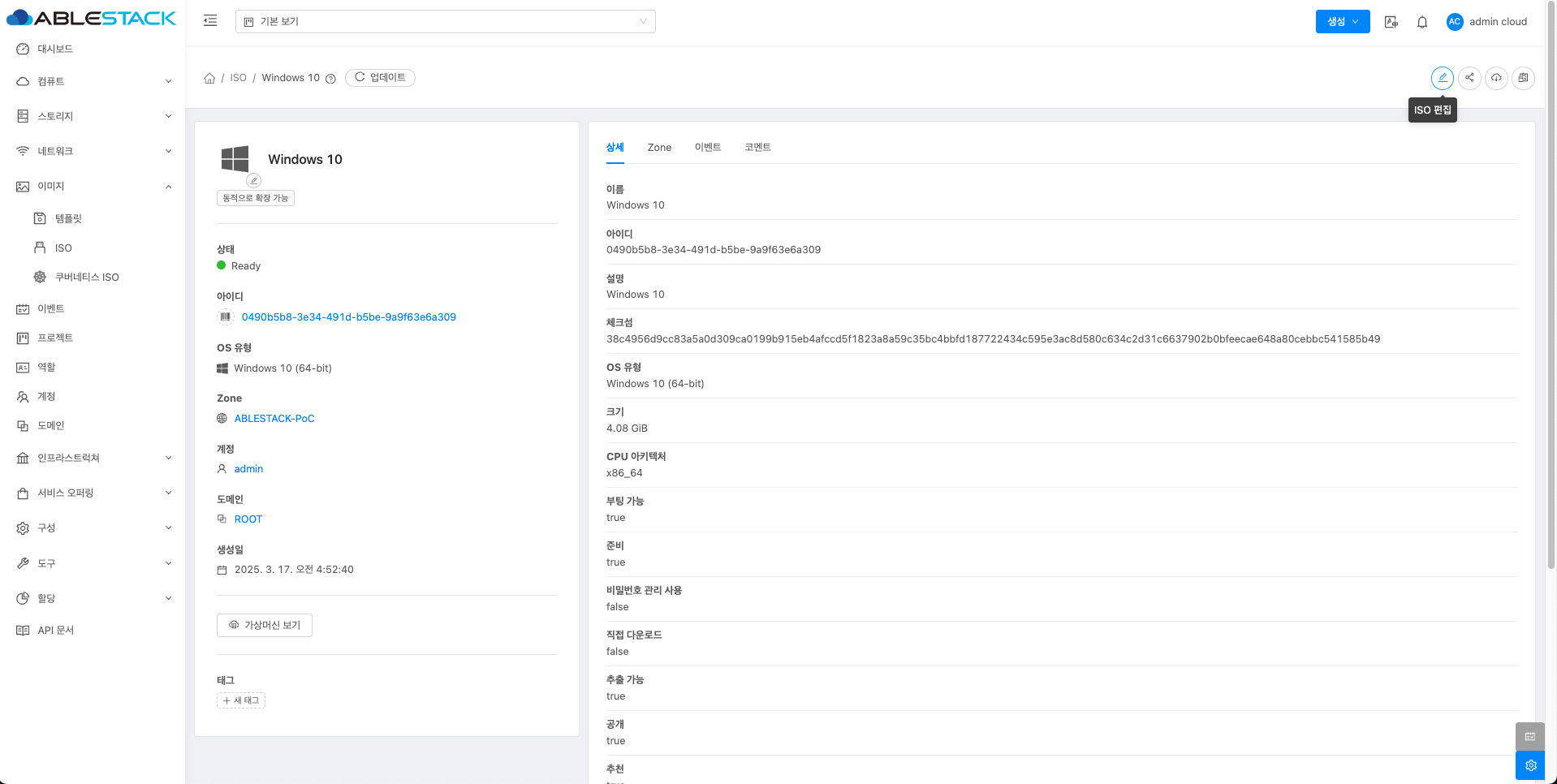The height and width of the screenshot is (784, 1557).
Task: Switch to the 이벤트 tab
Action: click(707, 148)
